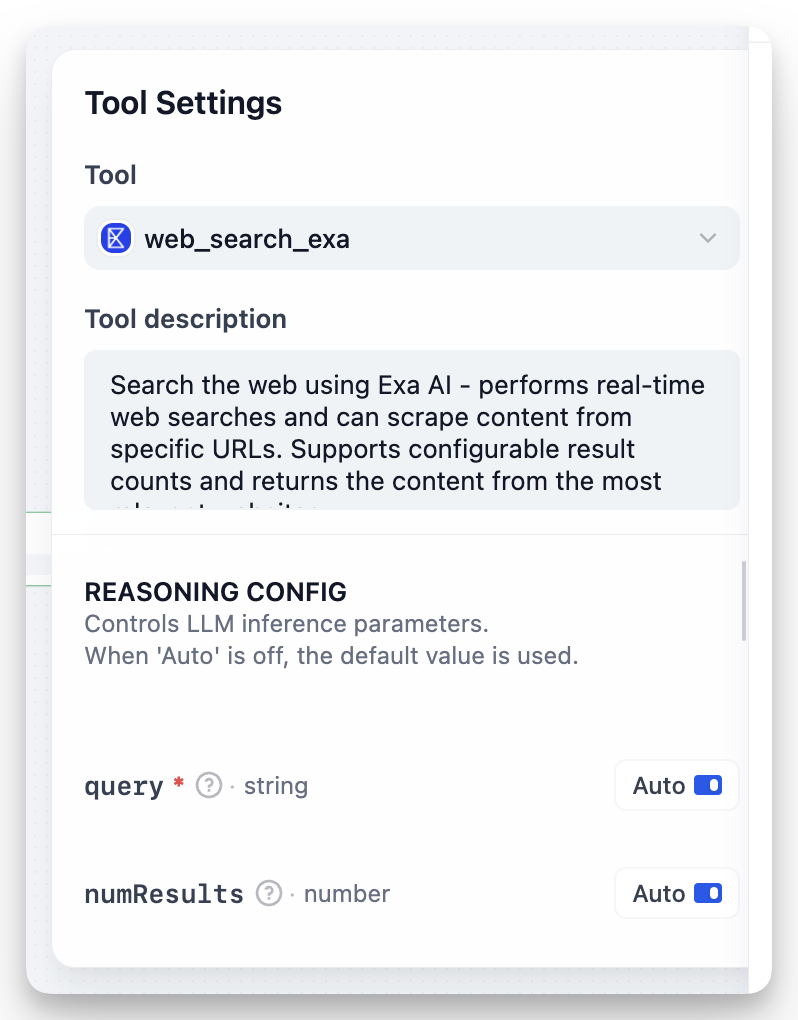Show help for the query parameter

point(208,786)
